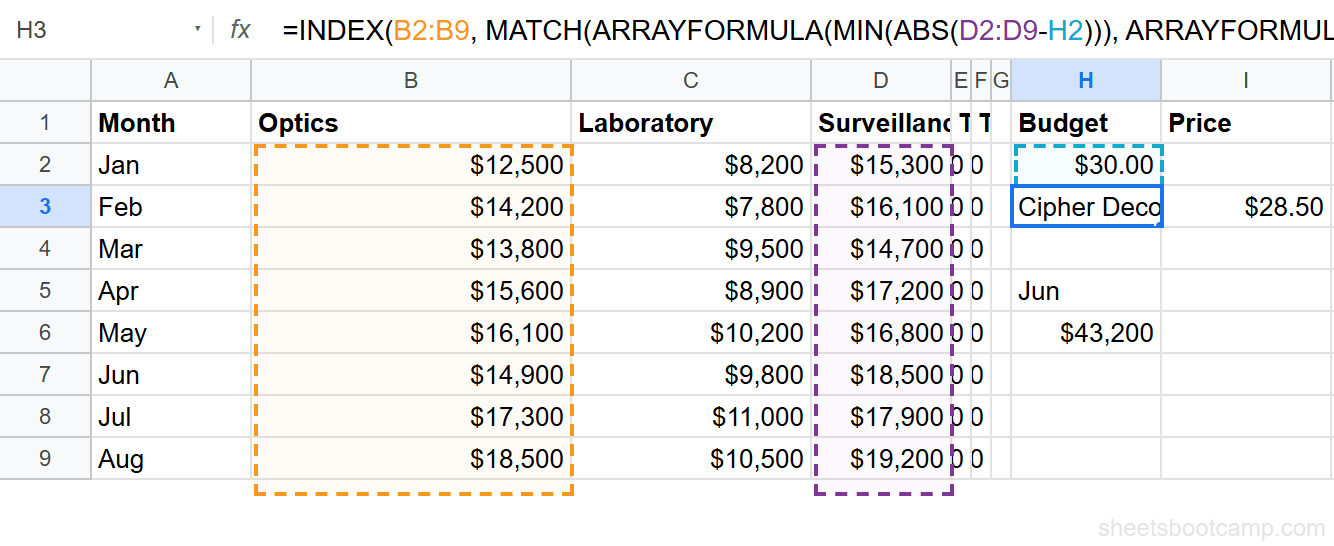Click into the formula bar text
This screenshot has width=1334, height=546.
click(x=800, y=30)
